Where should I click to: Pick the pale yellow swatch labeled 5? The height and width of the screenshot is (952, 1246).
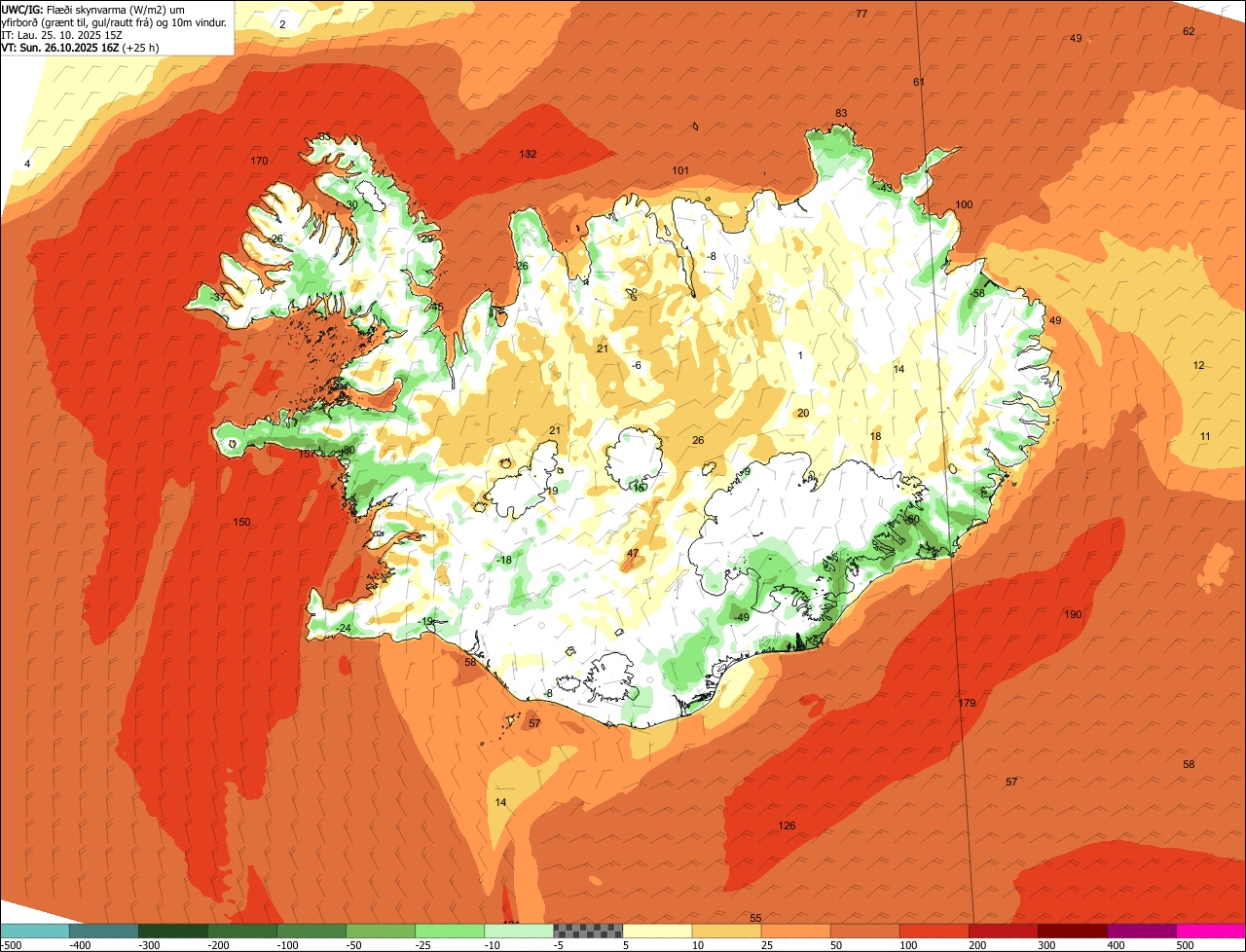point(657,931)
